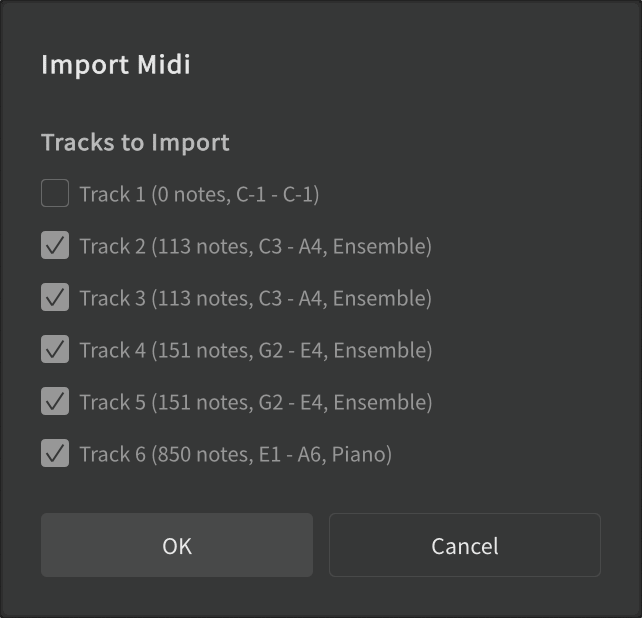Click the "Track 4 (151 notes" label text

pyautogui.click(x=255, y=350)
